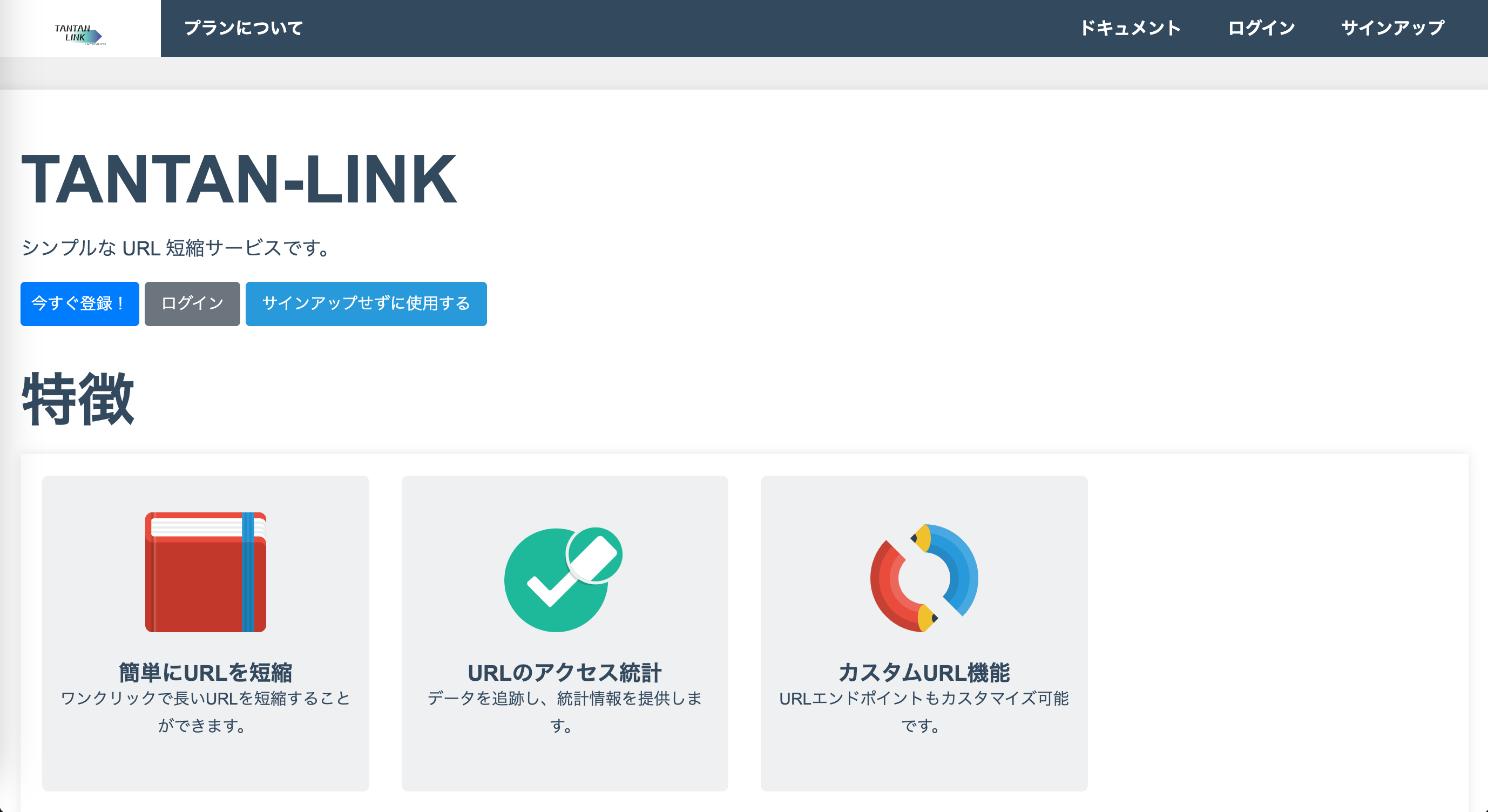Select the 簡単にURLを短縮 feature card
Viewport: 1488px width, 812px height.
click(206, 633)
